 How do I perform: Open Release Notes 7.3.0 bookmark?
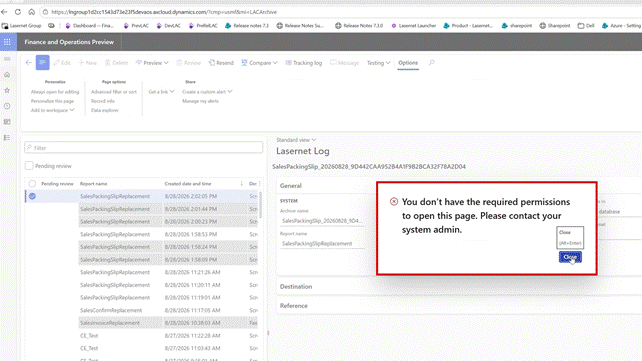click(359, 25)
